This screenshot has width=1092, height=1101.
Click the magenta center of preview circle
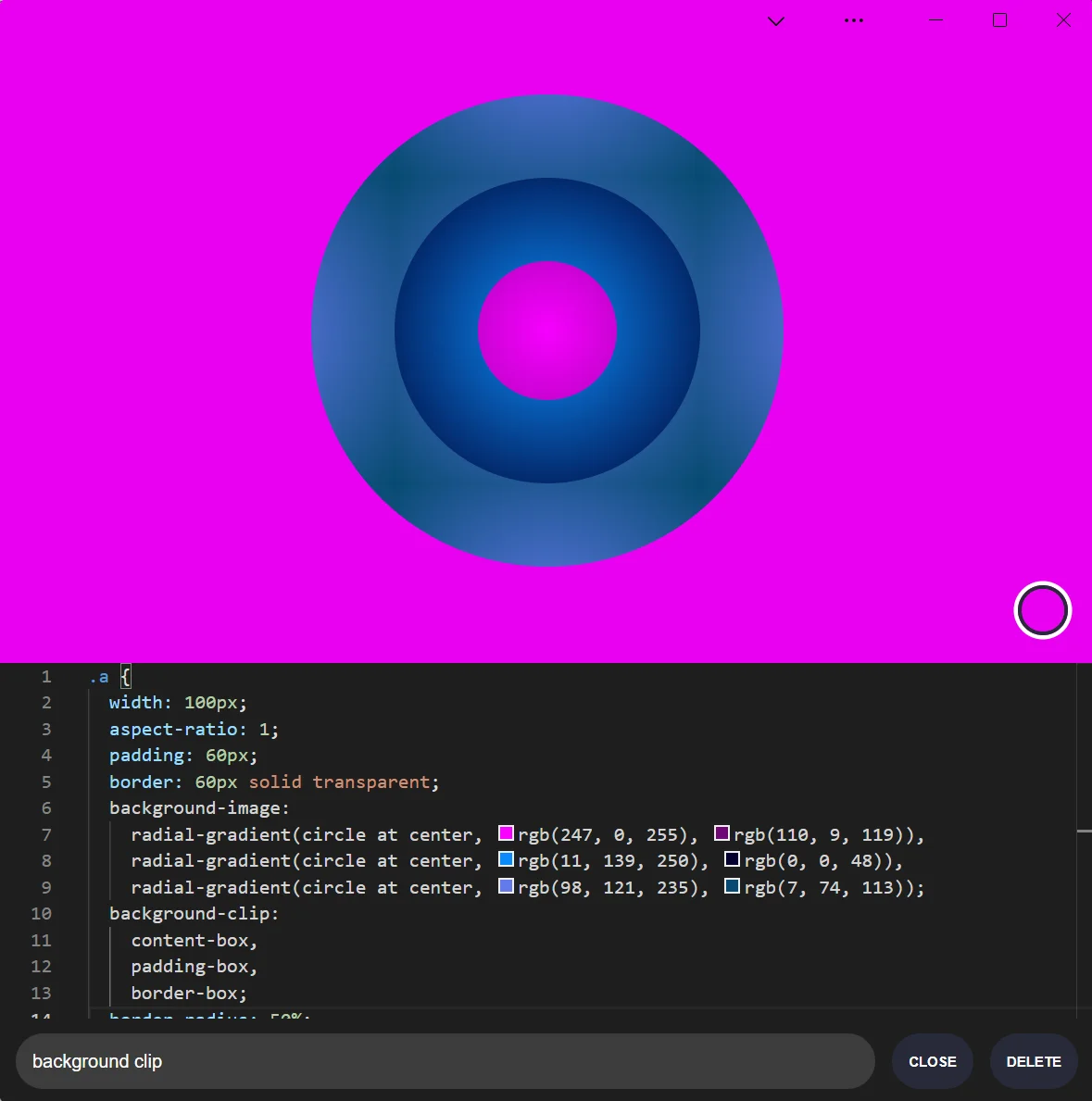[x=547, y=331]
